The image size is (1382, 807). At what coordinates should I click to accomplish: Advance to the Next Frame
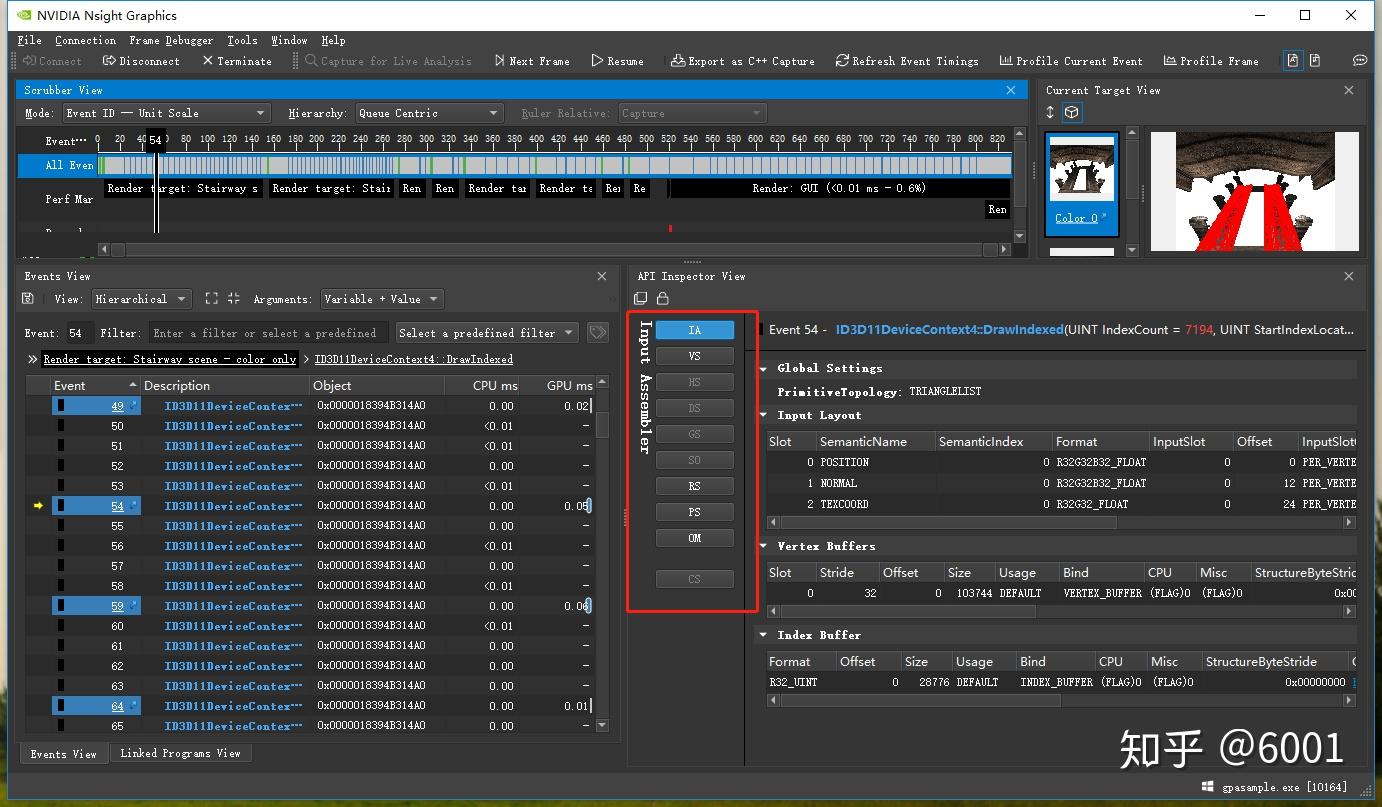click(531, 61)
